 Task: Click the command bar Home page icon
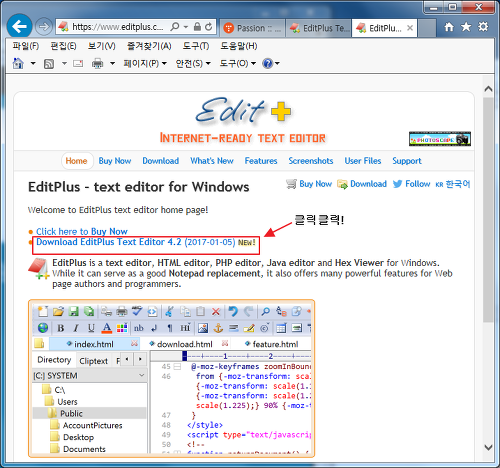18,63
